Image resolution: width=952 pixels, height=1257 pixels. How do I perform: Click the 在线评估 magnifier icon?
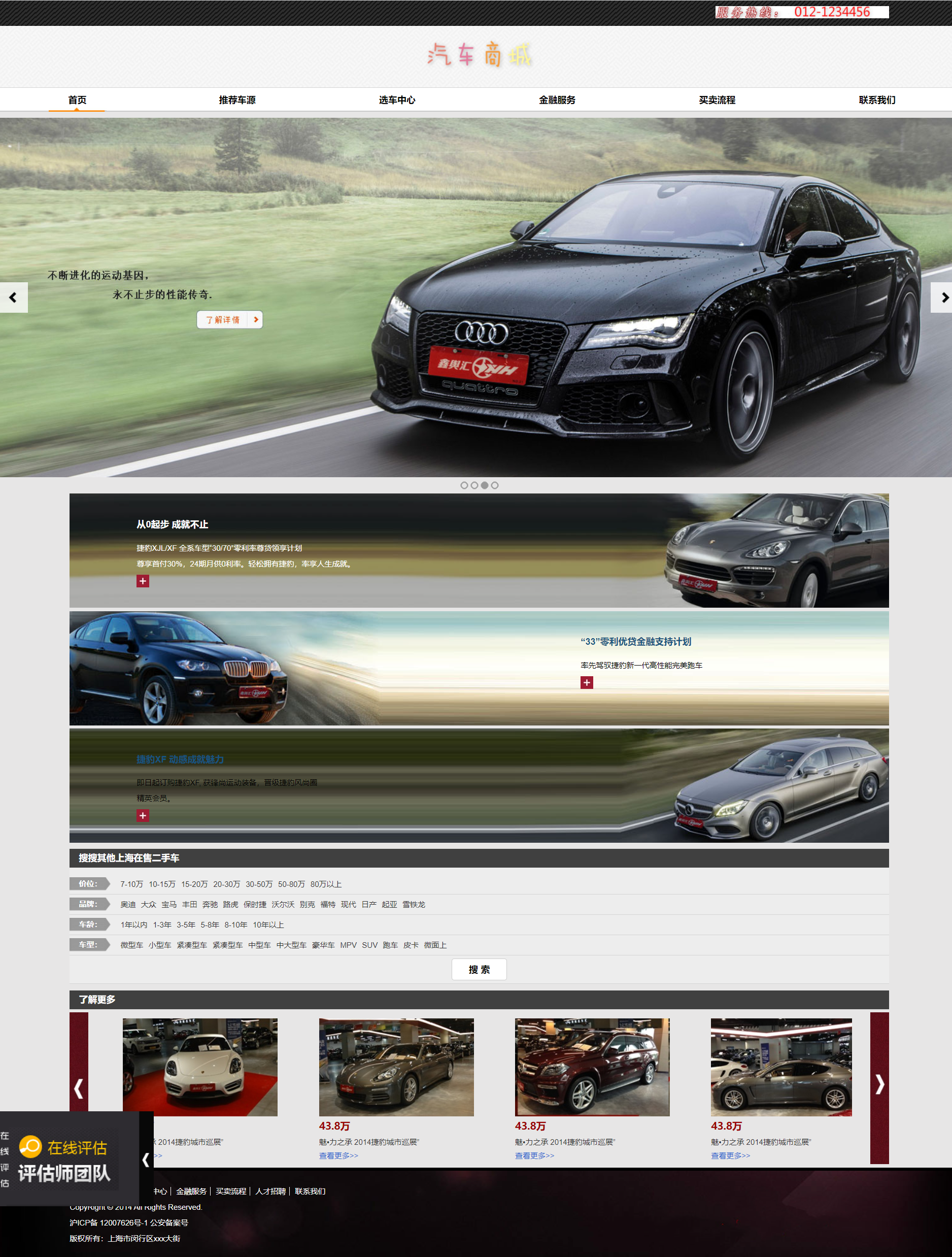30,1147
